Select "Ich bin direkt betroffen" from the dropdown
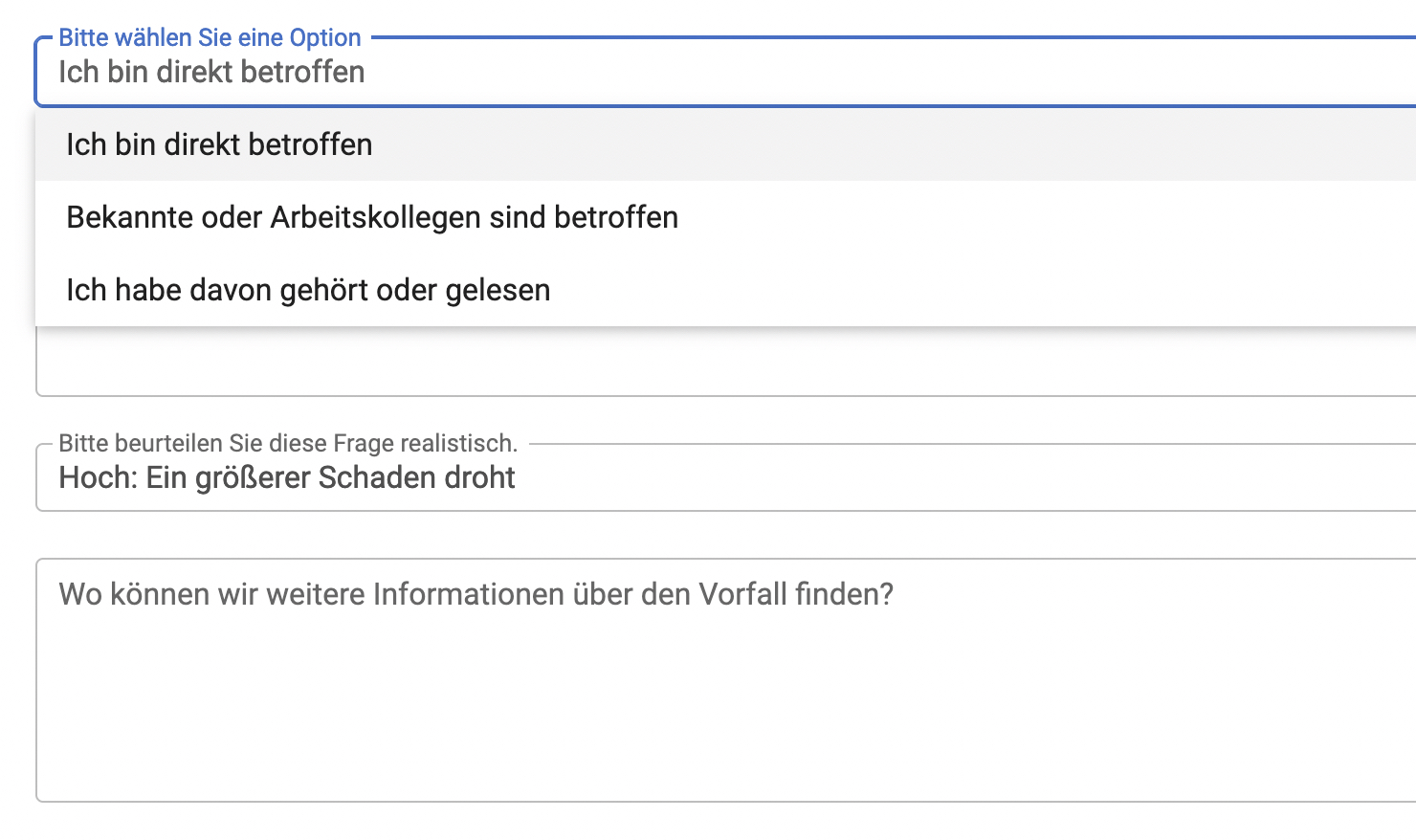The width and height of the screenshot is (1416, 840). pyautogui.click(x=218, y=144)
